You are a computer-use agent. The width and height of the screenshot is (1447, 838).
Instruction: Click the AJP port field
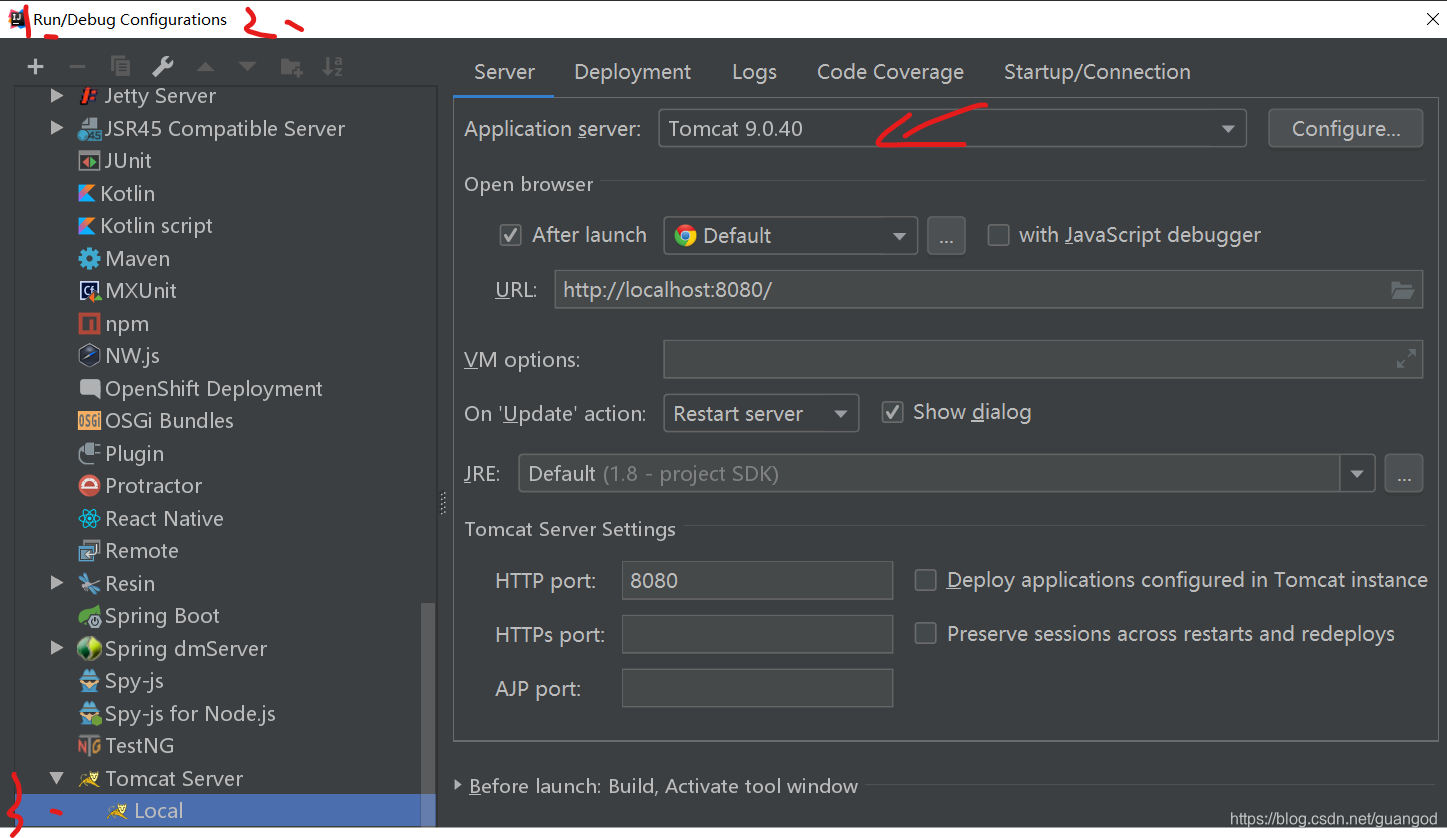click(757, 688)
